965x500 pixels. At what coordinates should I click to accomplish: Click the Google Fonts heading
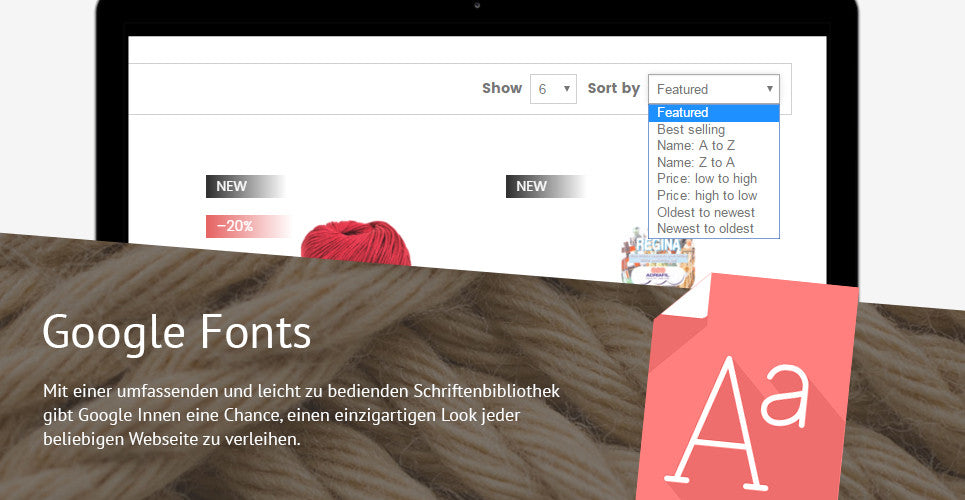(x=177, y=333)
